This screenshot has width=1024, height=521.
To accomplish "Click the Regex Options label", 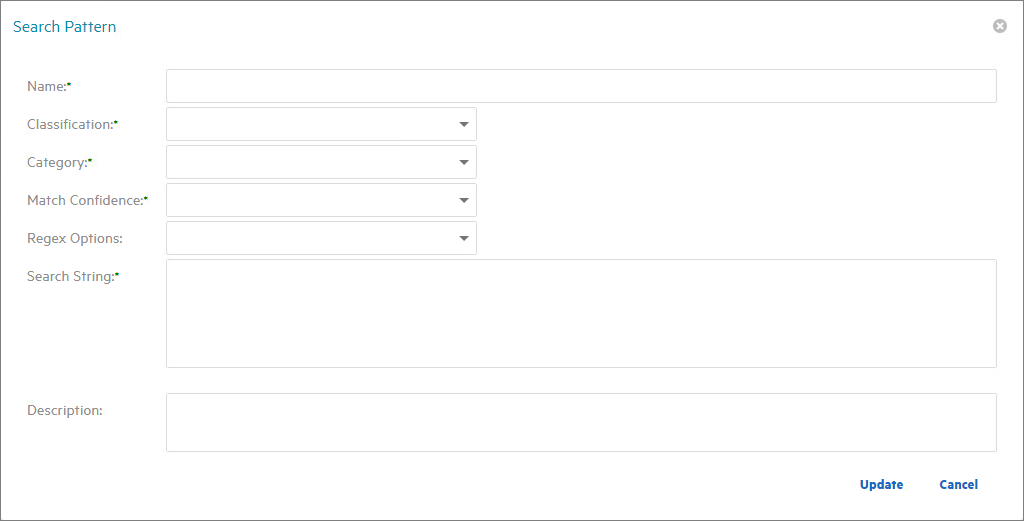I will coord(75,239).
